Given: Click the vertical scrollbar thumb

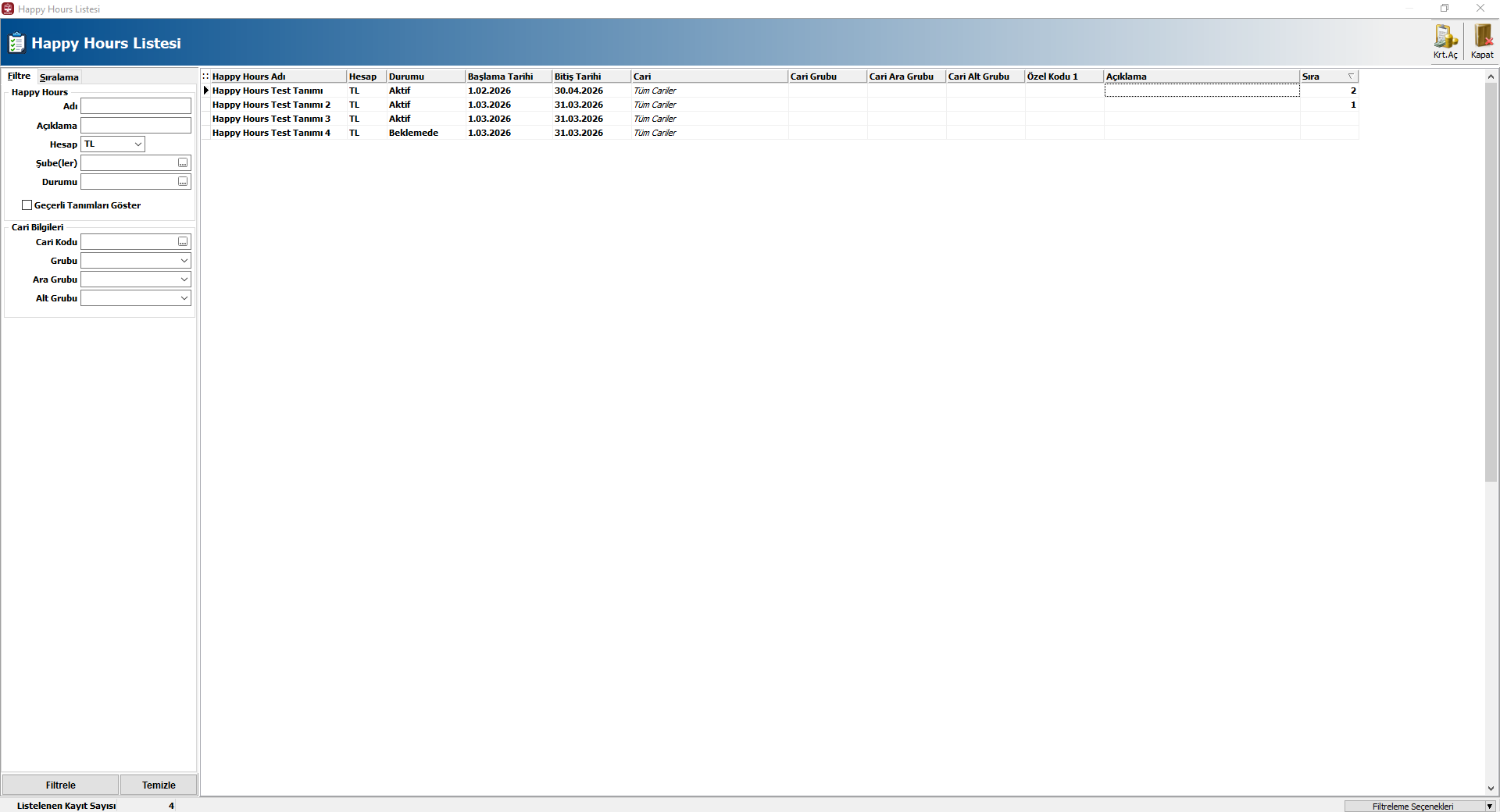Looking at the screenshot, I should point(1491,281).
